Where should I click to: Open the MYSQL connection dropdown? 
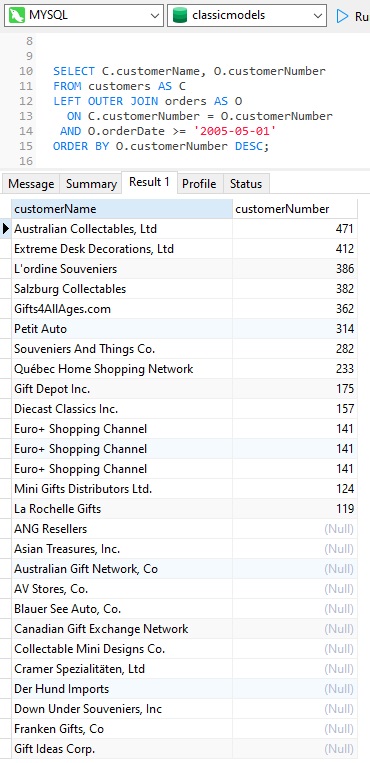83,16
